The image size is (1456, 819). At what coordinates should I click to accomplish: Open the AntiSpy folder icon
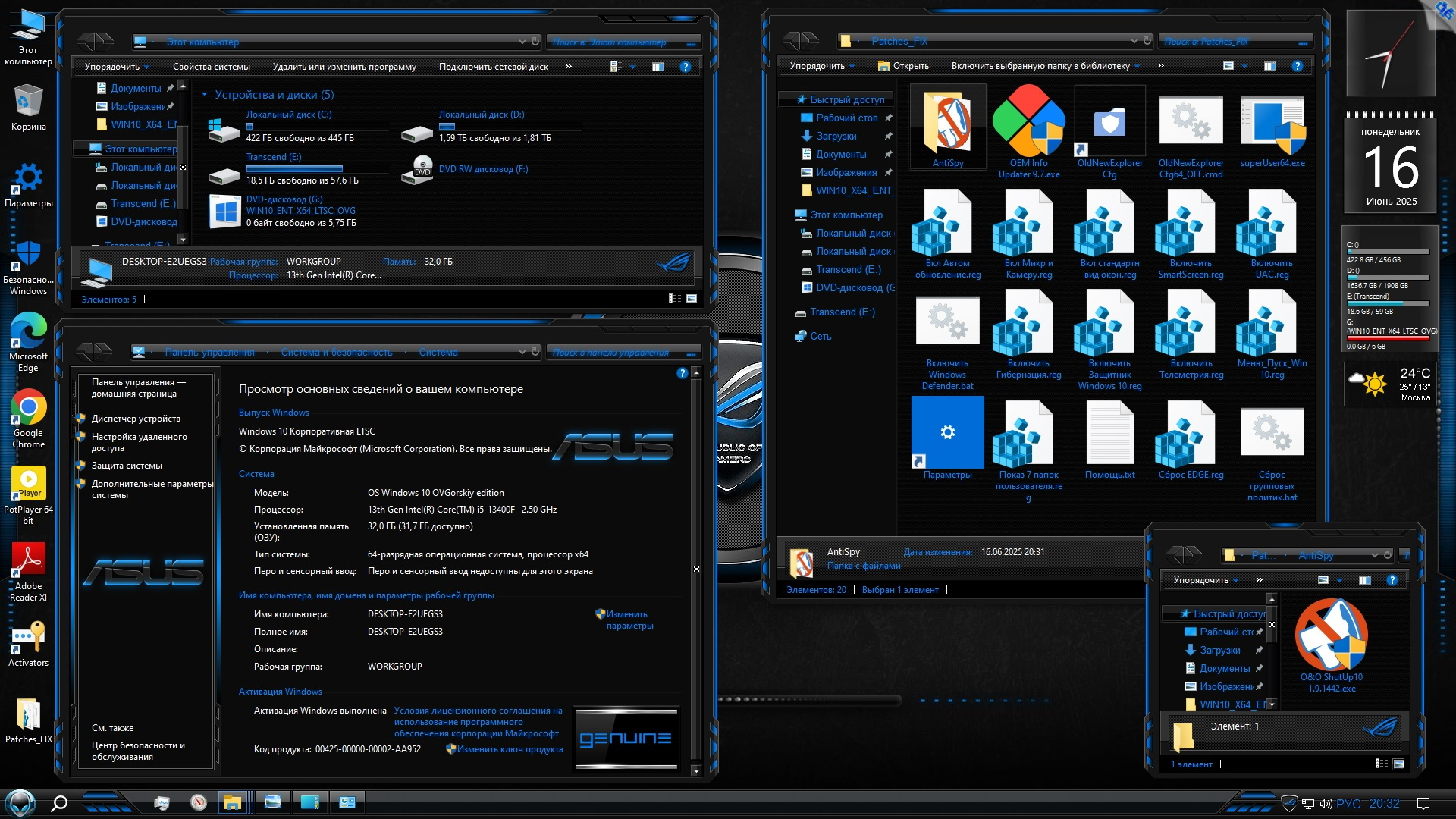(x=947, y=125)
